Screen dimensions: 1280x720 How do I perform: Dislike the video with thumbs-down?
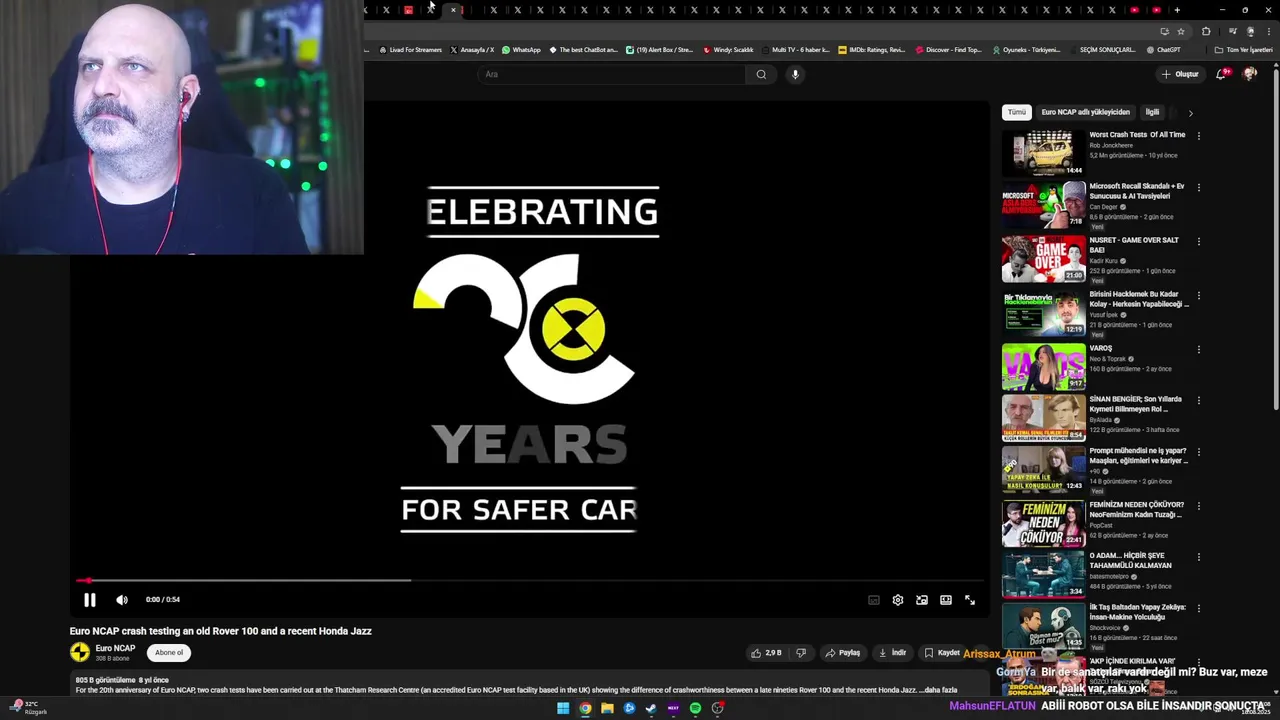click(800, 653)
